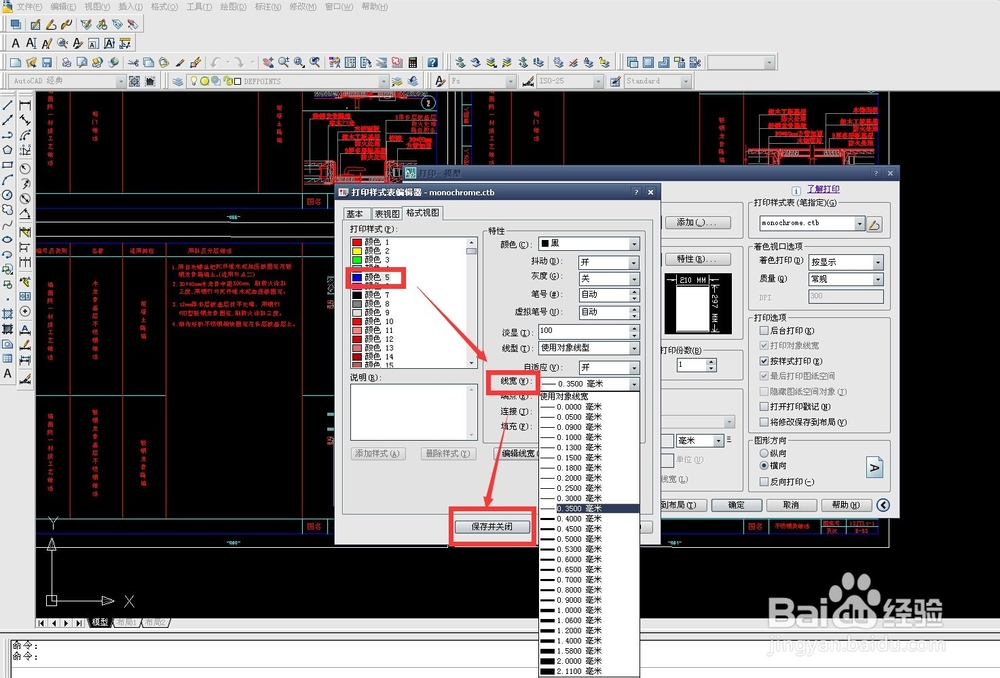Click the Pan realtime hand icon
The image size is (1000, 678).
click(268, 62)
